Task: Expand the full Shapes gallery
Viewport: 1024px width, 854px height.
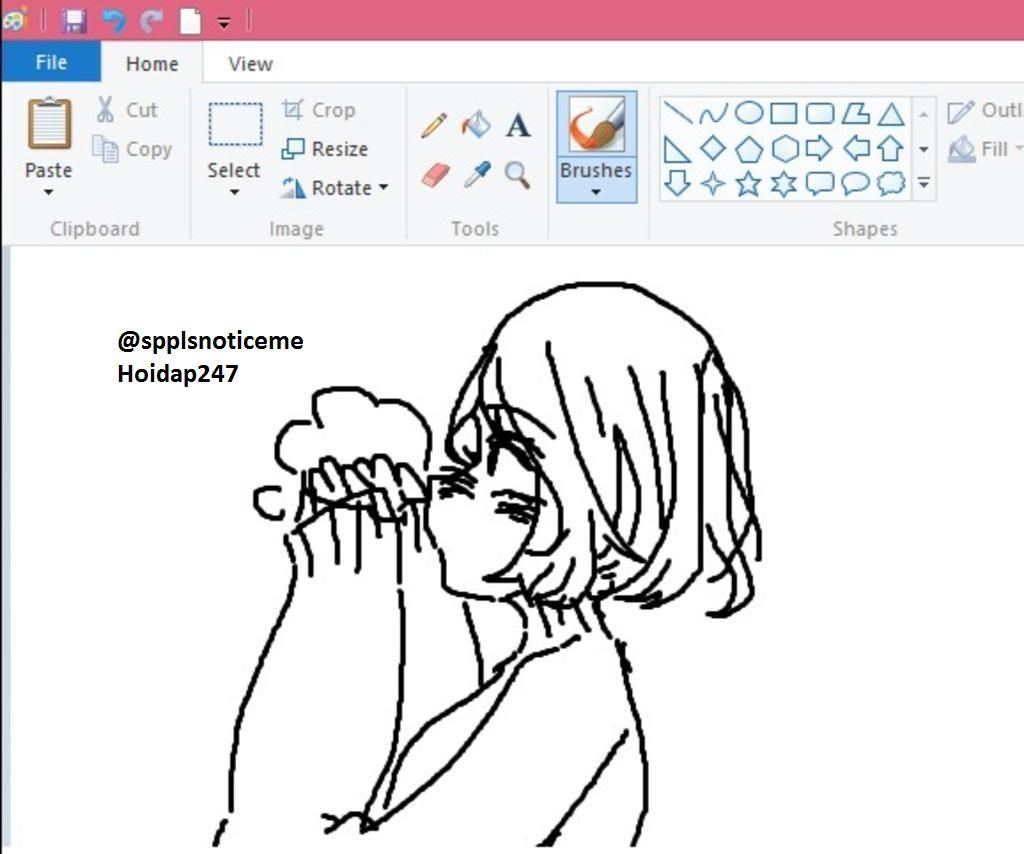Action: (924, 185)
